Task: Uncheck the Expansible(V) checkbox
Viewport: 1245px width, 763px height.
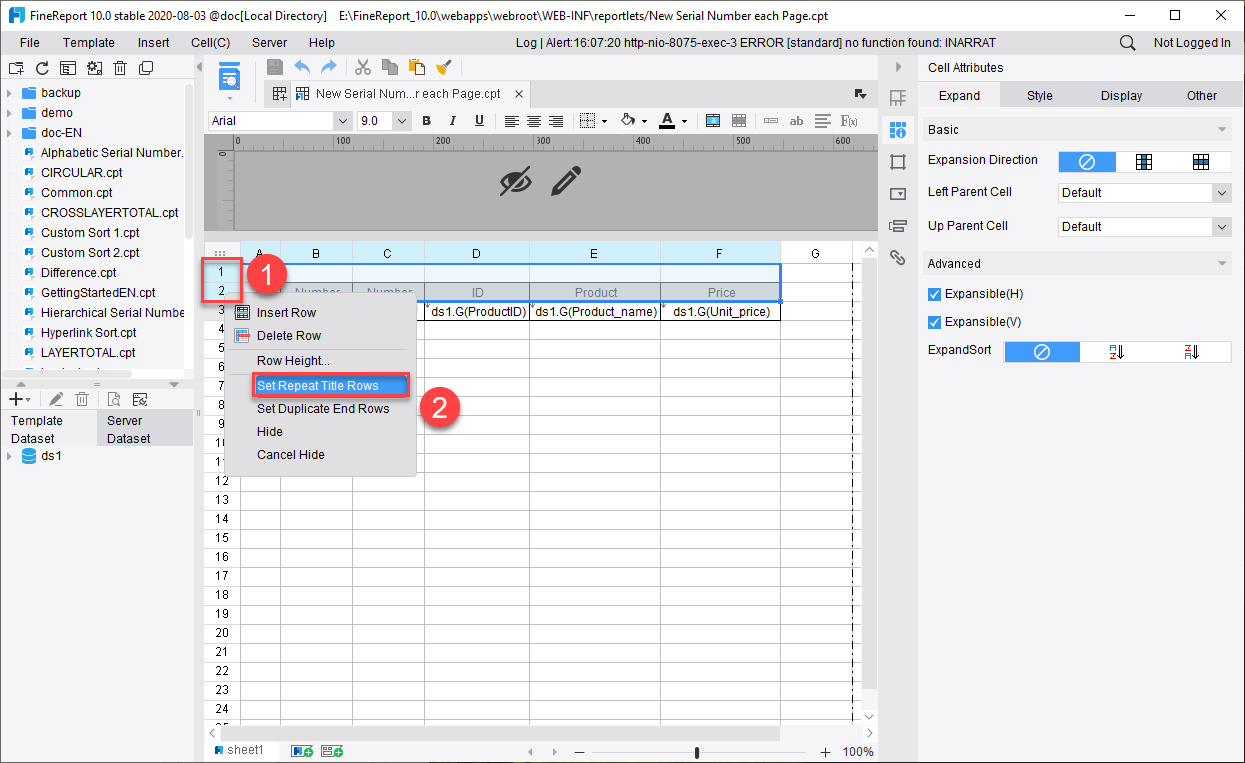Action: tap(934, 322)
